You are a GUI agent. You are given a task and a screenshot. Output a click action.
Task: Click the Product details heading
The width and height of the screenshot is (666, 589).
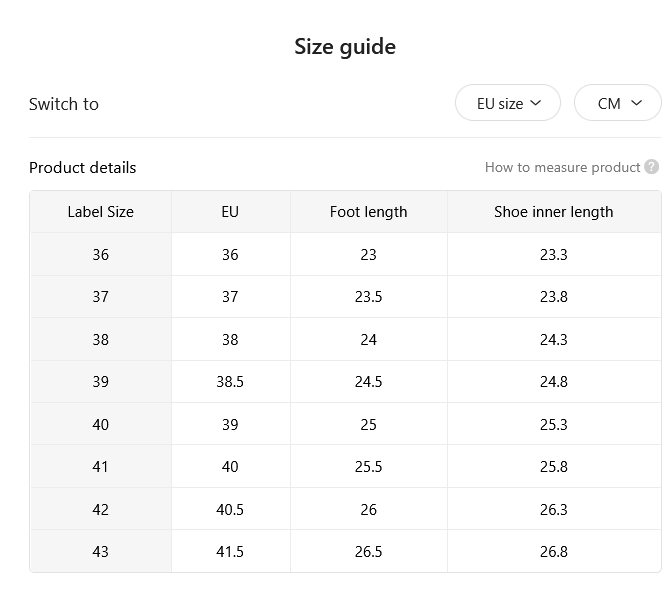(x=82, y=167)
